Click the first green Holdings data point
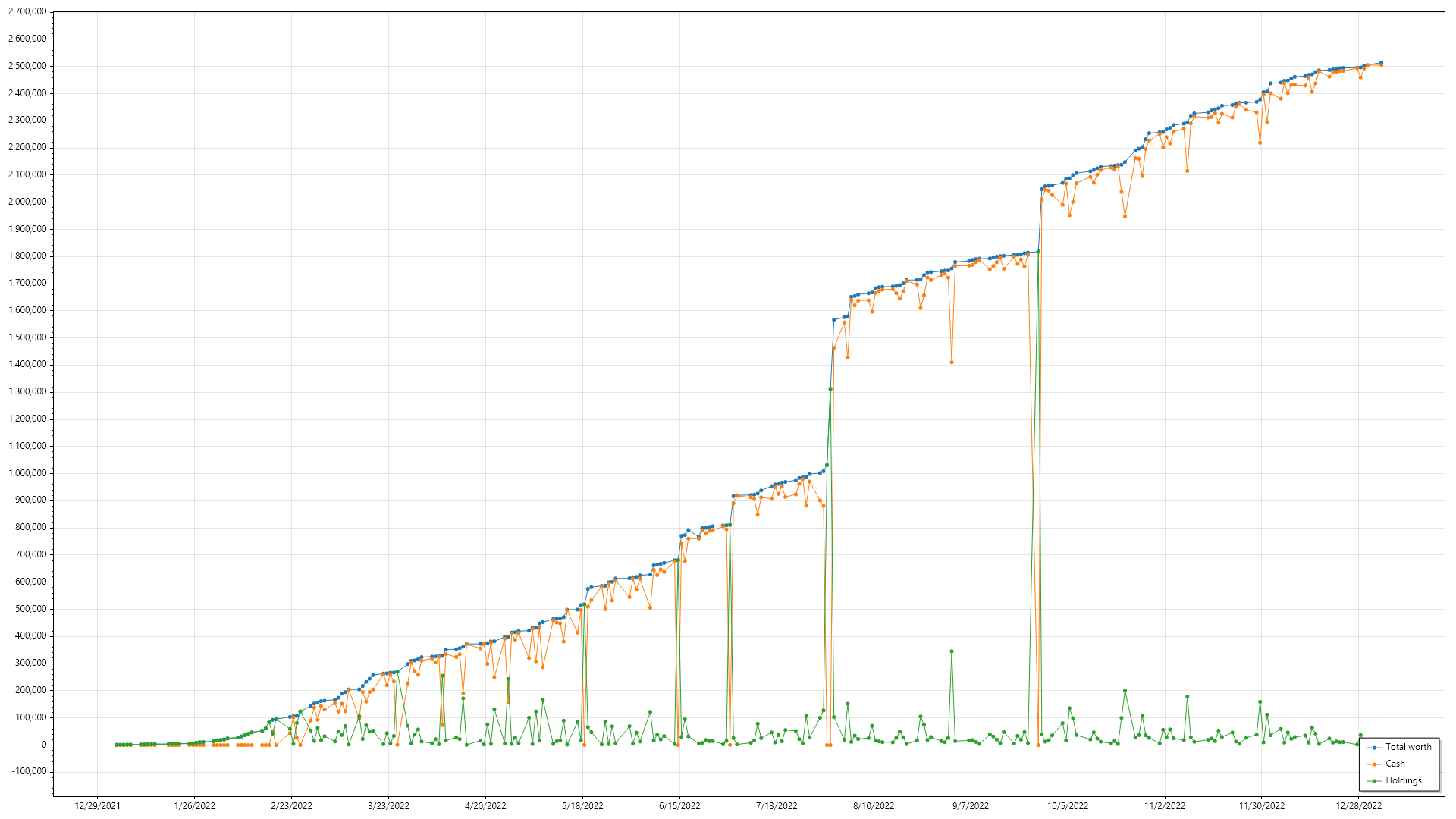 [116, 745]
